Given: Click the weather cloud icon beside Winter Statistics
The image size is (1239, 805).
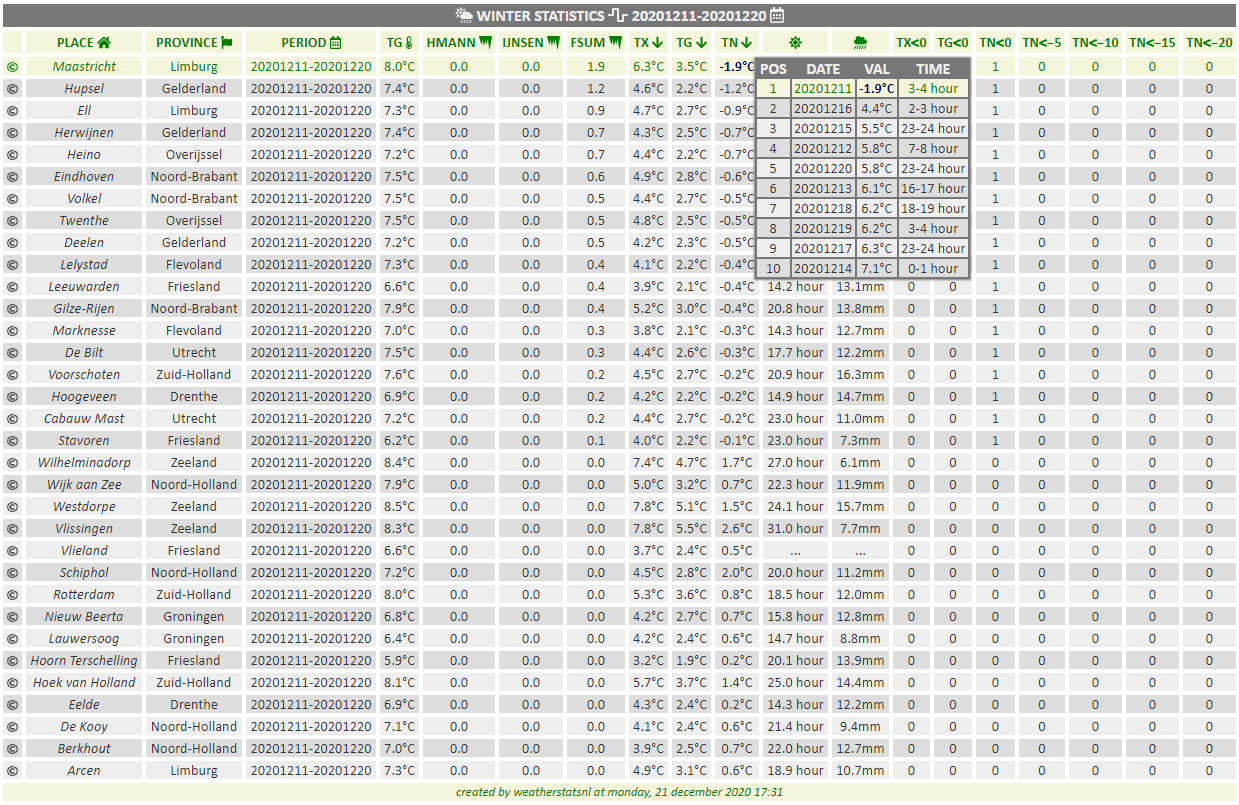Looking at the screenshot, I should pos(465,15).
